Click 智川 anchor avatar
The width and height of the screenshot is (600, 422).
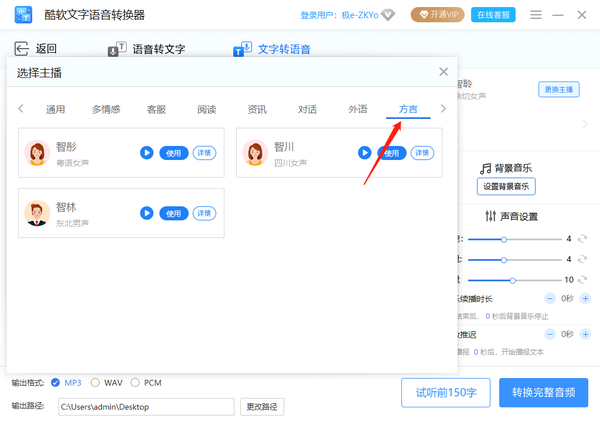(x=255, y=153)
